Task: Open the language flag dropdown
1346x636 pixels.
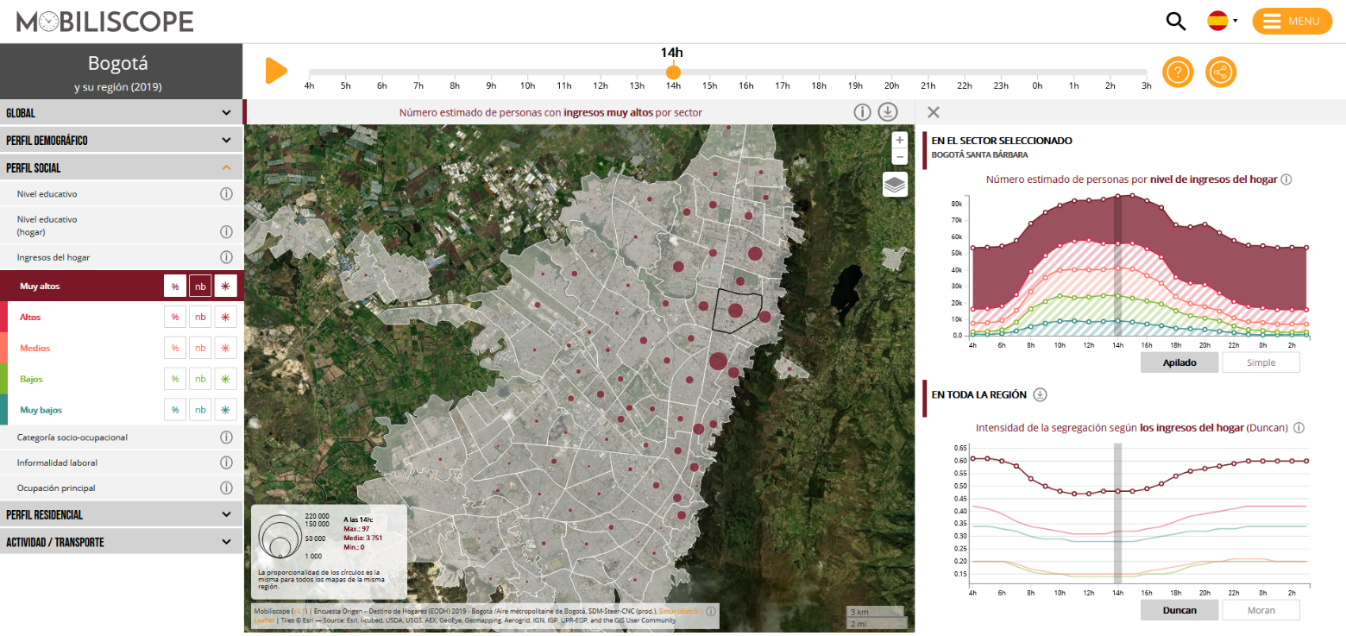Action: pos(1222,21)
